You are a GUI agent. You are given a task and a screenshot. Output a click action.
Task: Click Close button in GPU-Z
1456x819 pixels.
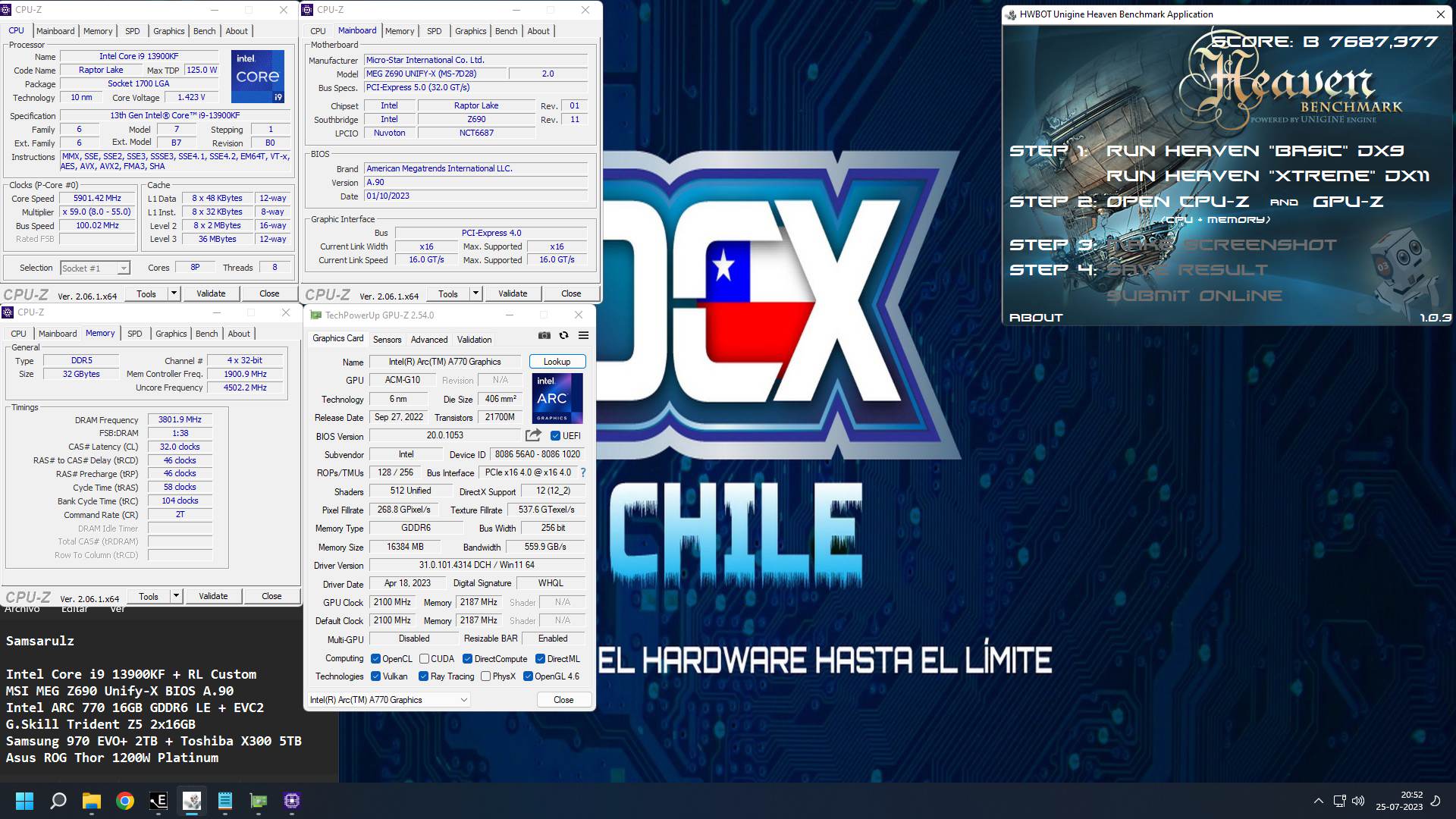pyautogui.click(x=563, y=700)
